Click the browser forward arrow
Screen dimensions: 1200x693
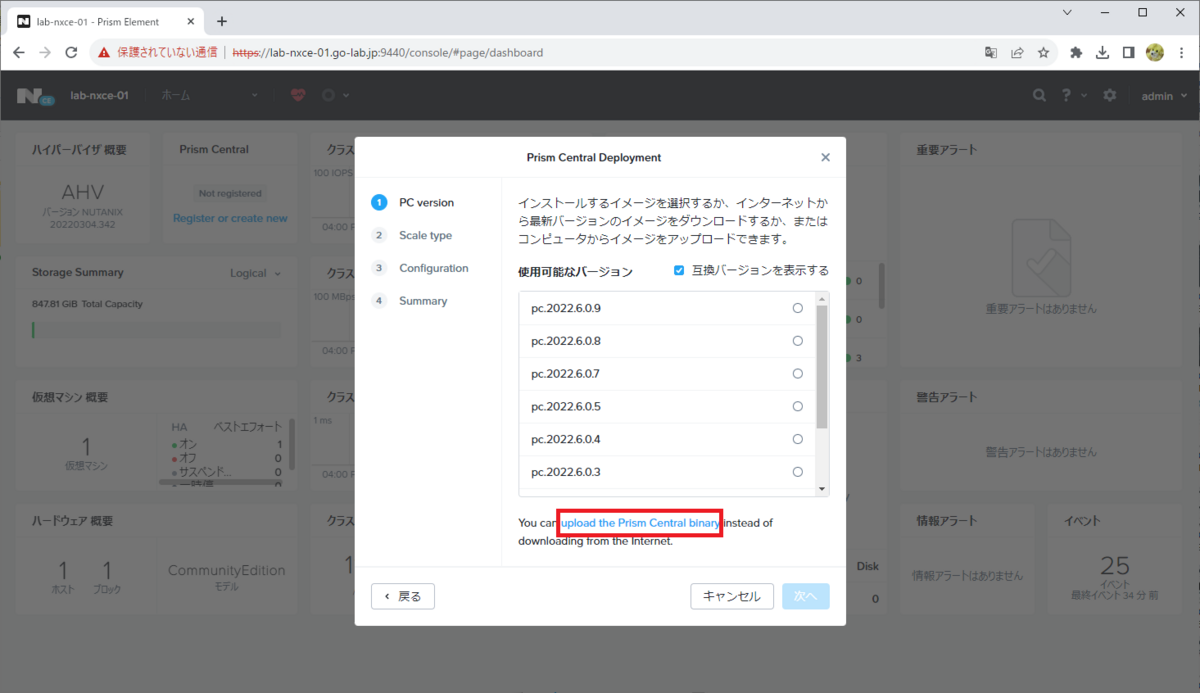pyautogui.click(x=45, y=52)
